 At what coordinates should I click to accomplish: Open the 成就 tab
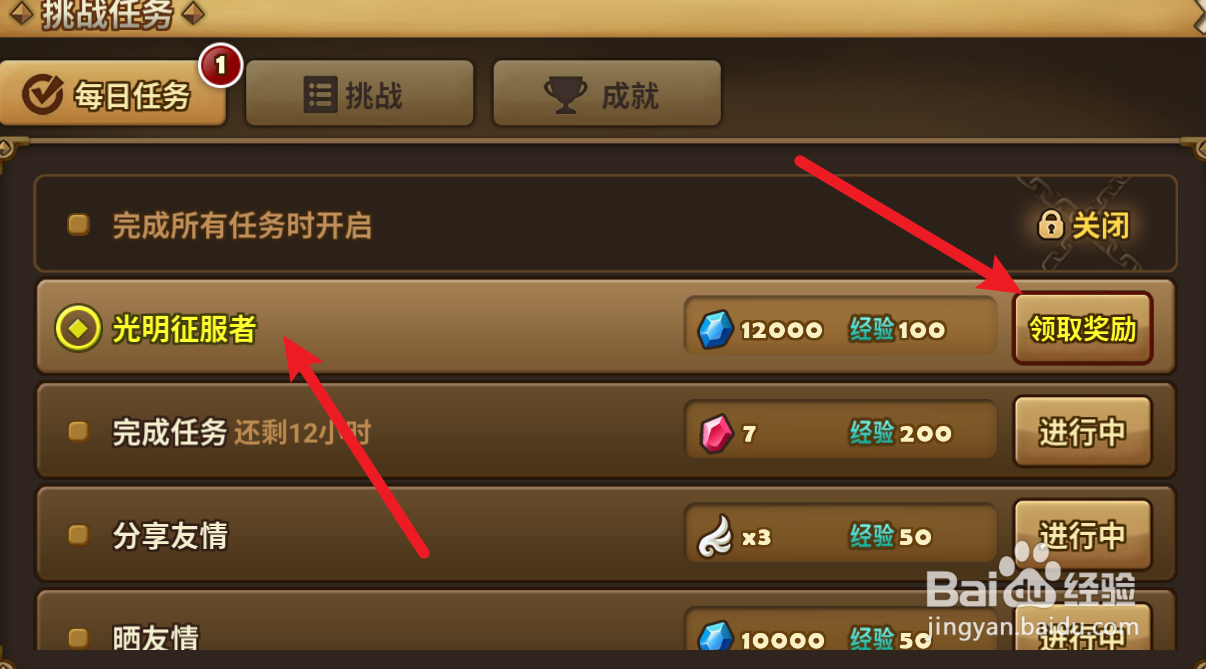pos(607,94)
